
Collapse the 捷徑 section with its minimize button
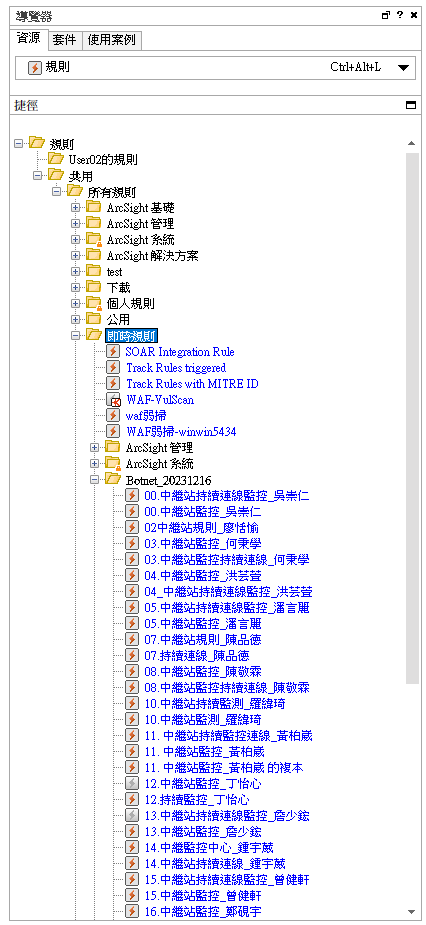[x=411, y=106]
